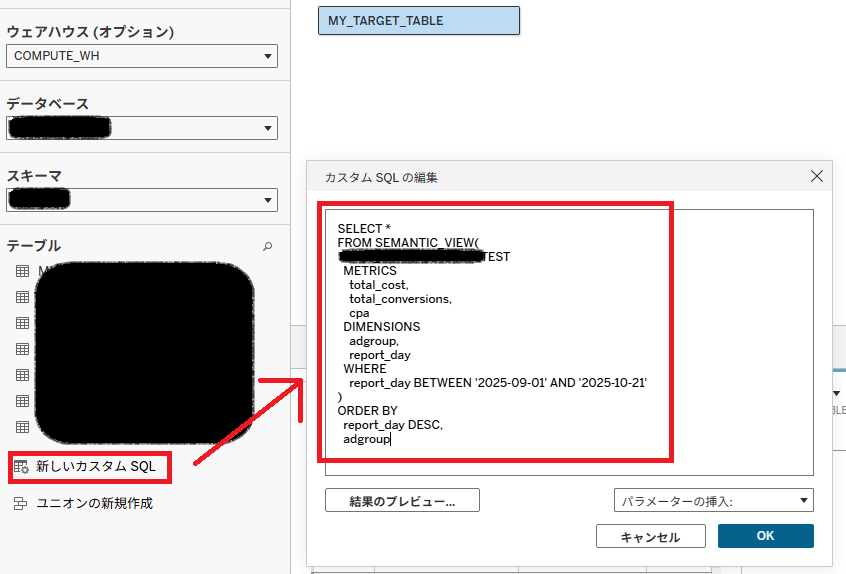Click the WHERE keyword in SQL editor
The width and height of the screenshot is (846, 574).
[364, 369]
